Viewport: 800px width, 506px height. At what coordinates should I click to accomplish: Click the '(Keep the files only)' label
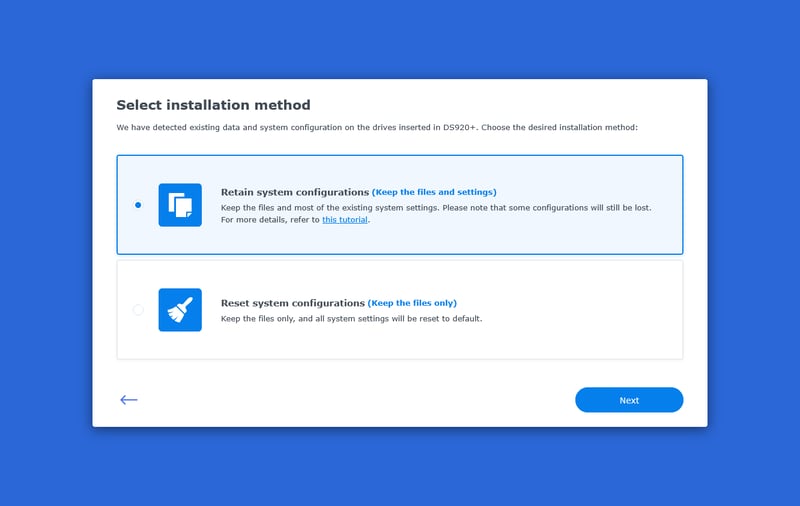(412, 302)
